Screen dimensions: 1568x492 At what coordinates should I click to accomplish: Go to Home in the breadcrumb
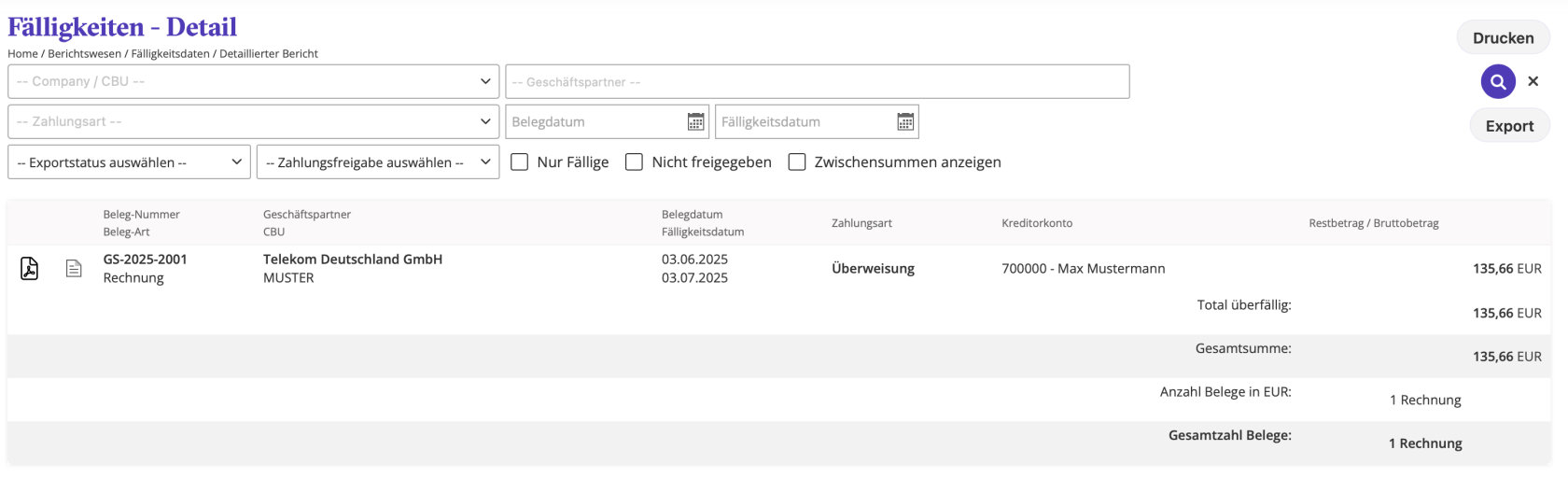(22, 54)
